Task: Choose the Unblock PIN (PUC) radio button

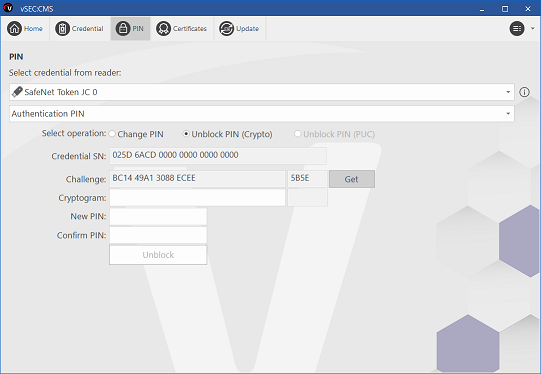Action: [297, 134]
